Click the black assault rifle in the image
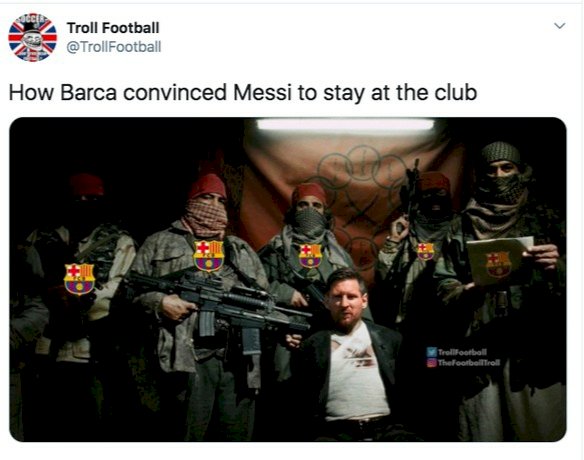 (x=218, y=305)
